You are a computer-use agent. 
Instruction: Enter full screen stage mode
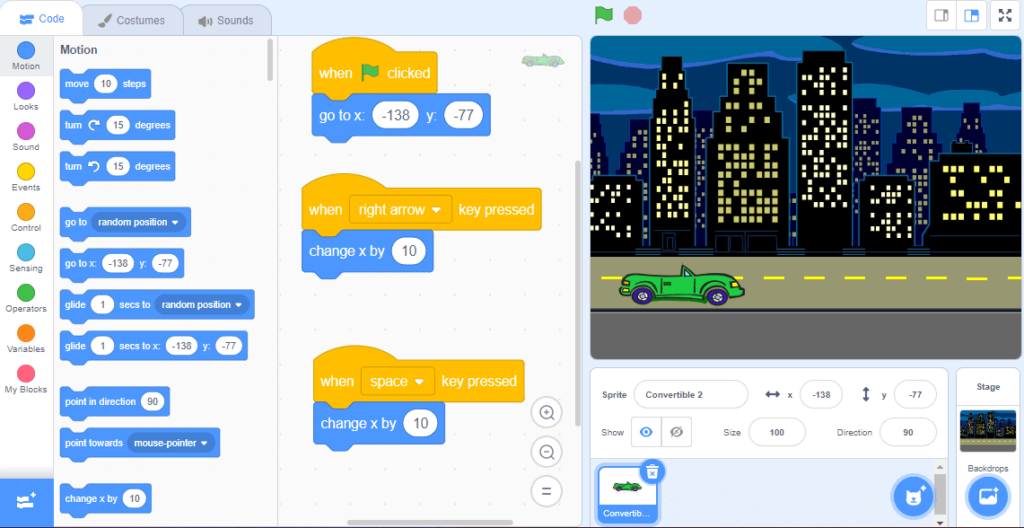tap(1003, 15)
